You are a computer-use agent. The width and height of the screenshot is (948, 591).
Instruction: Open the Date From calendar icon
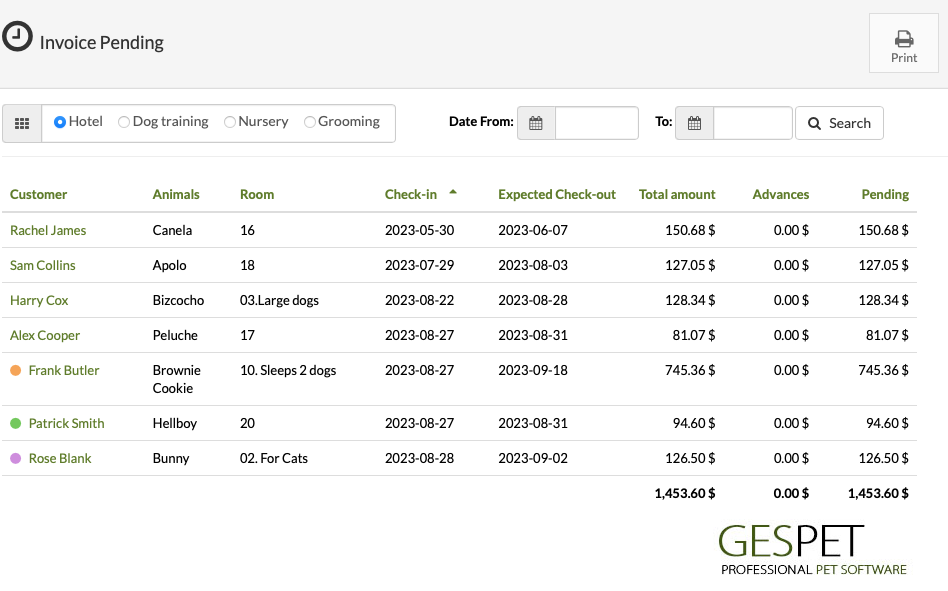pyautogui.click(x=536, y=123)
